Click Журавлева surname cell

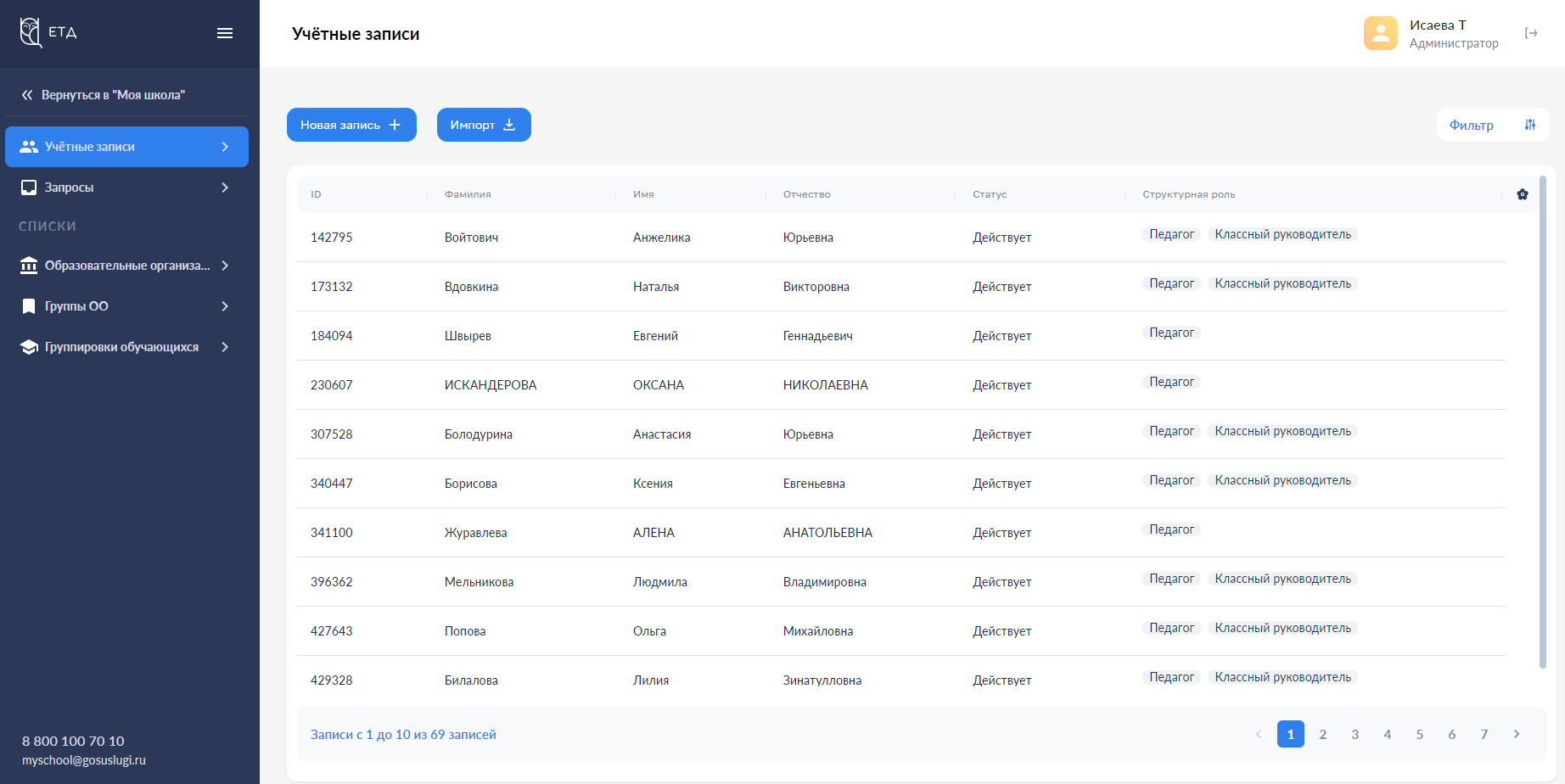475,533
